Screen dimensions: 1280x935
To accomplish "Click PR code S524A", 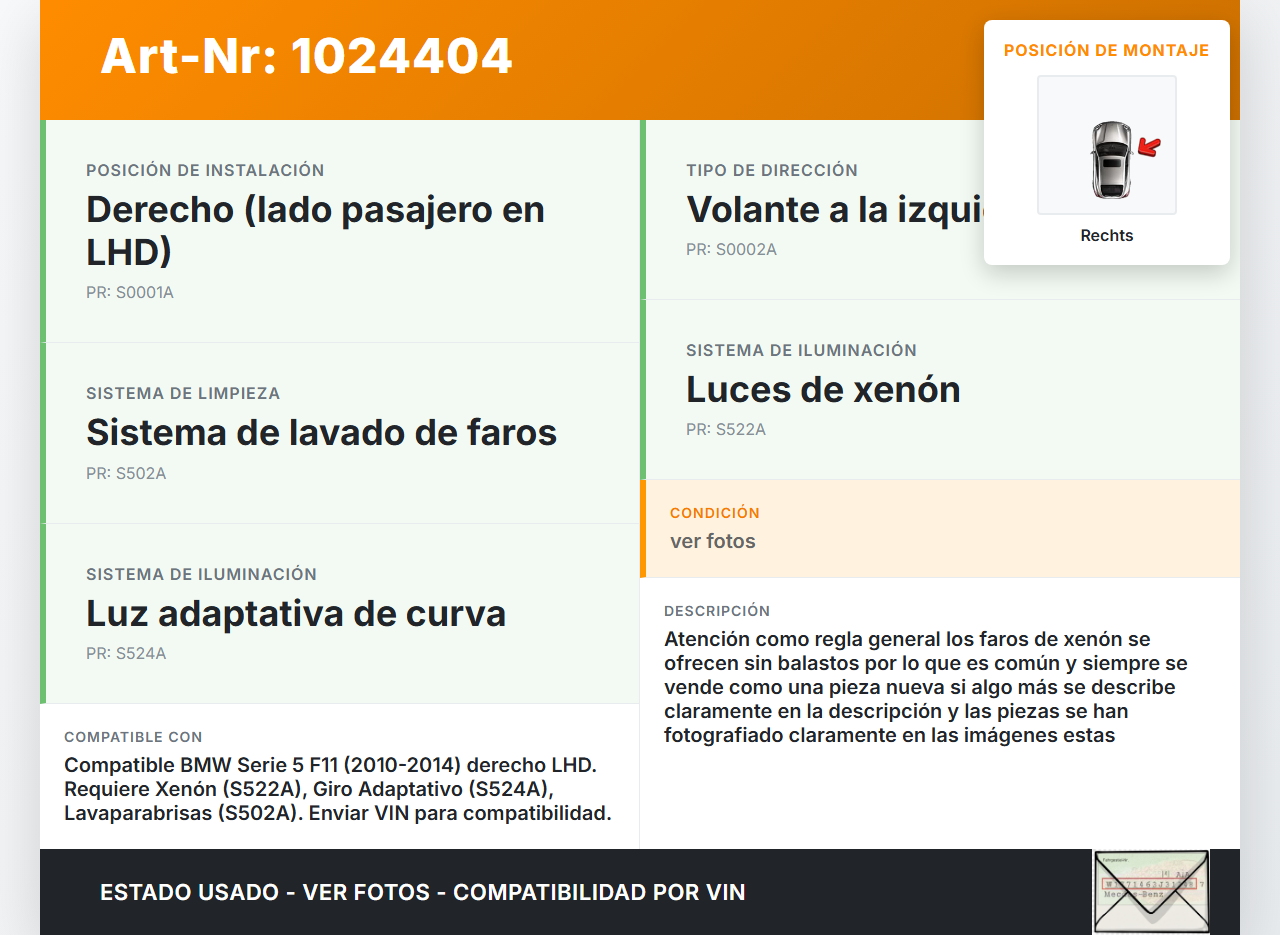I will [x=126, y=654].
